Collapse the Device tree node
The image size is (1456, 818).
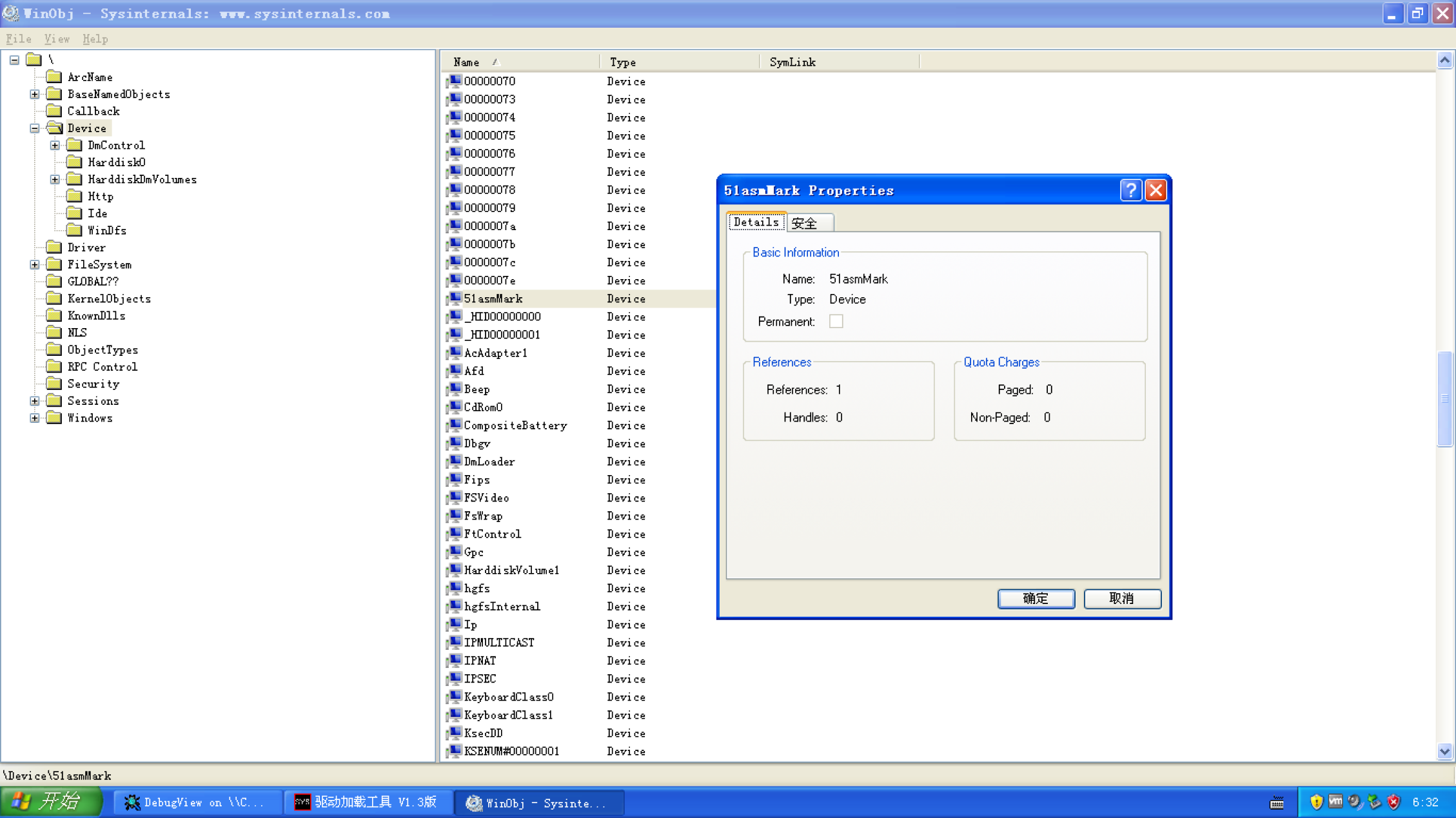pyautogui.click(x=34, y=128)
